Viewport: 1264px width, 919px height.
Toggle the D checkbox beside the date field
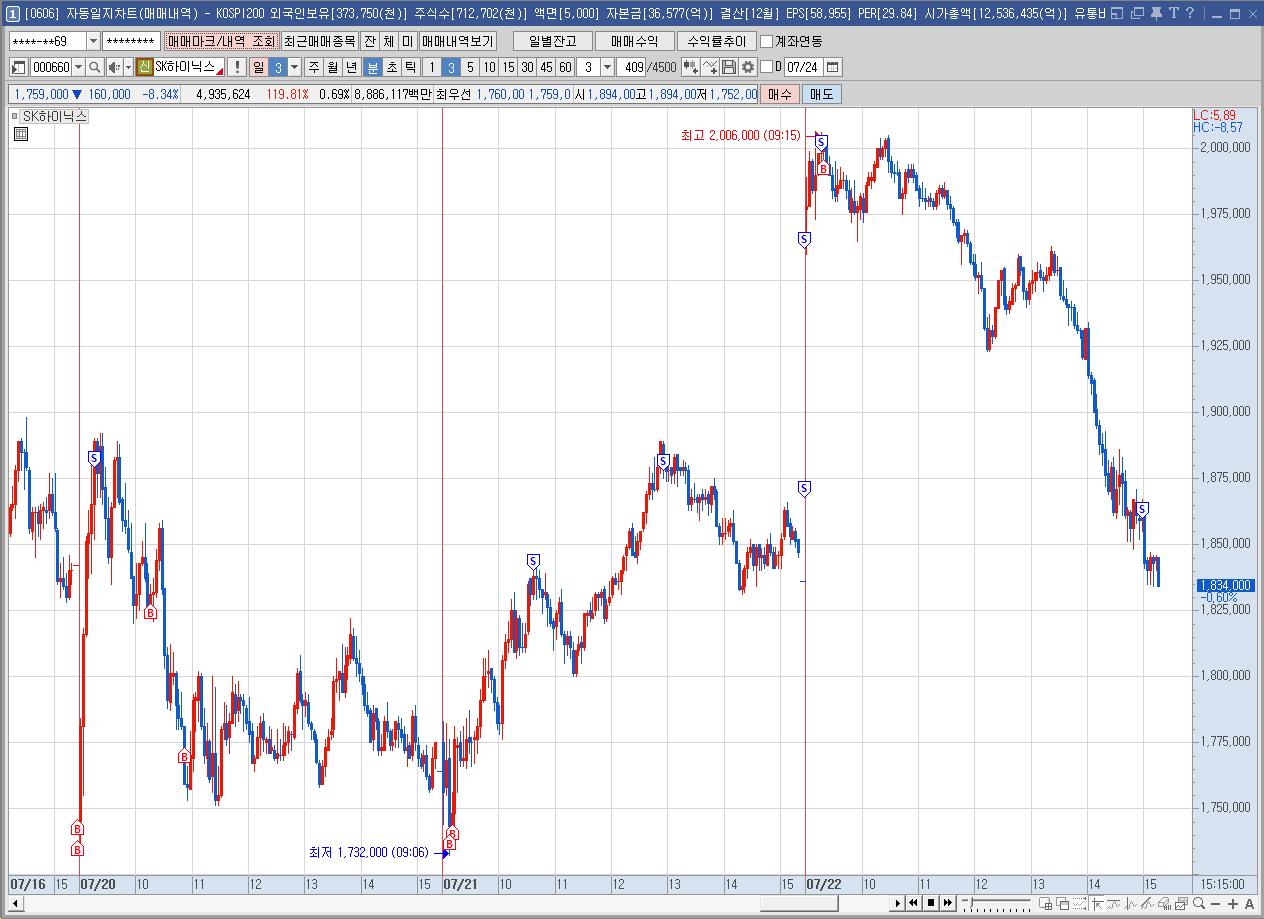[767, 67]
